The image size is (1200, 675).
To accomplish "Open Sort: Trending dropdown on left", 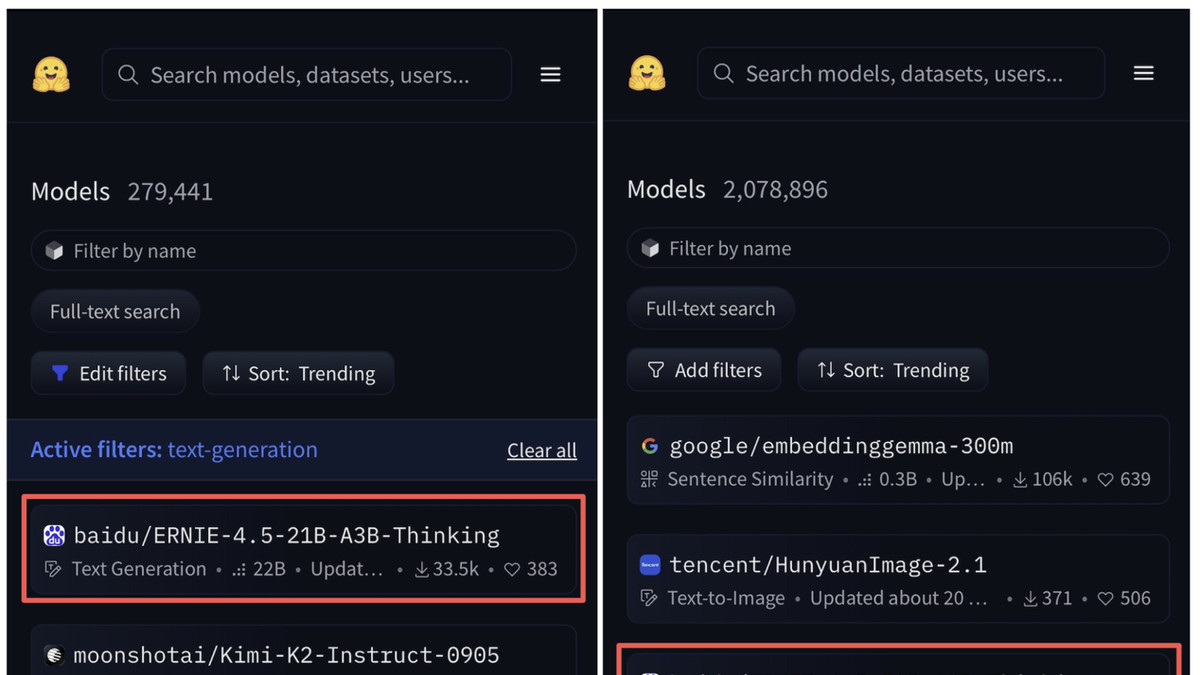I will point(298,373).
